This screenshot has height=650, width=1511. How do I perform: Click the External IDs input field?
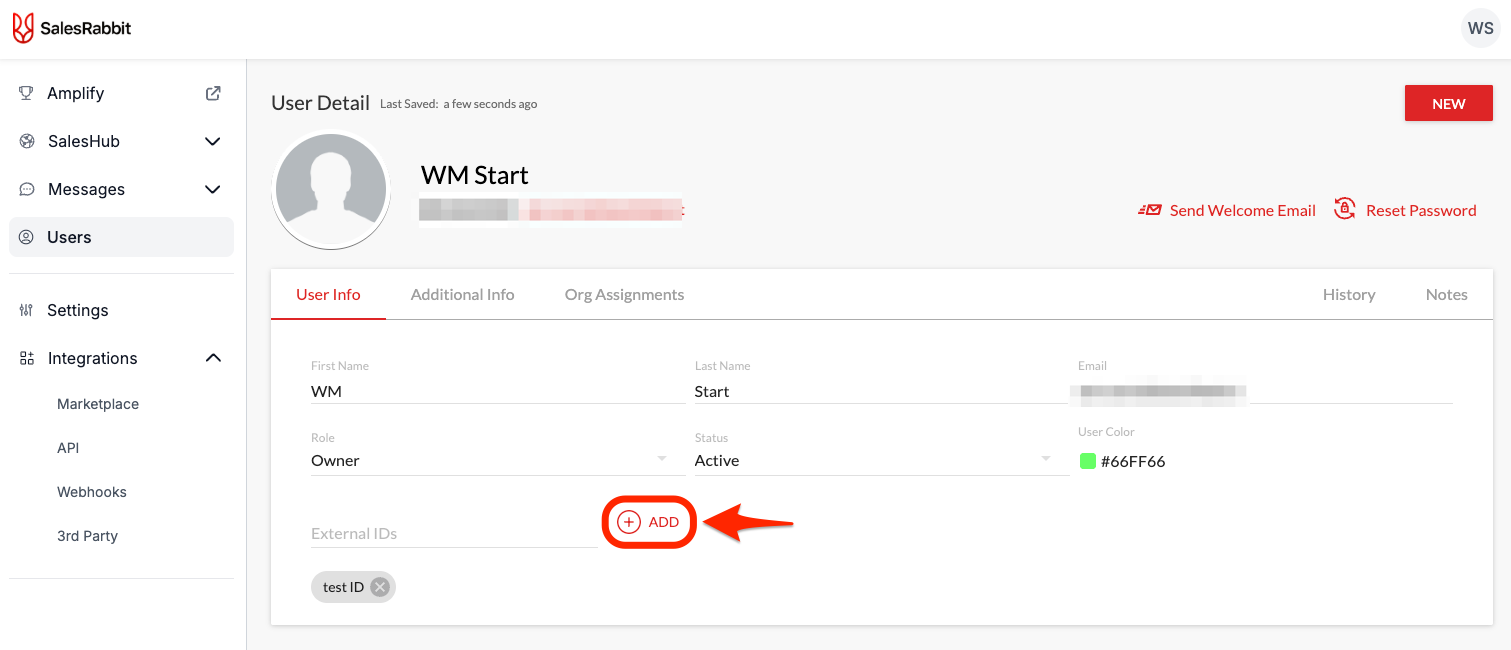pos(454,533)
